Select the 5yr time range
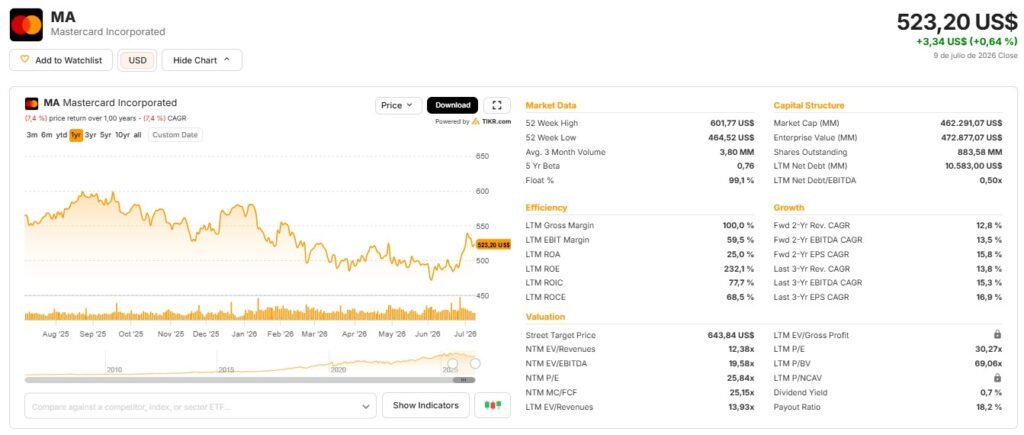 point(106,135)
